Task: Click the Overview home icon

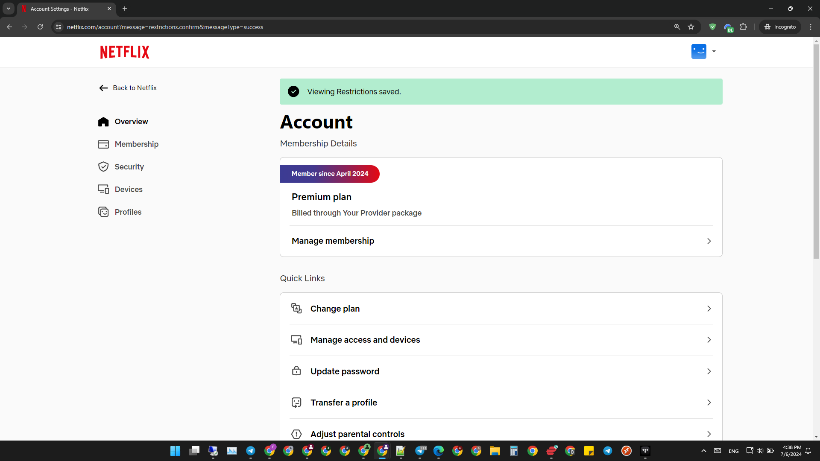Action: coord(104,121)
